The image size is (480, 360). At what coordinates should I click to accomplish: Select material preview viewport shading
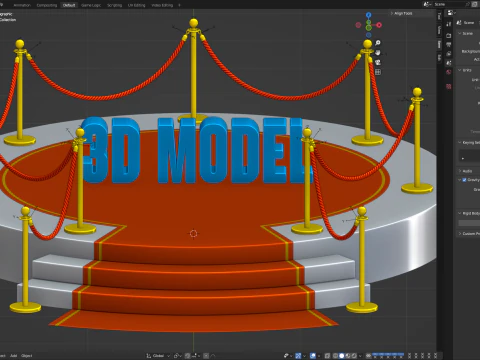click(x=348, y=356)
